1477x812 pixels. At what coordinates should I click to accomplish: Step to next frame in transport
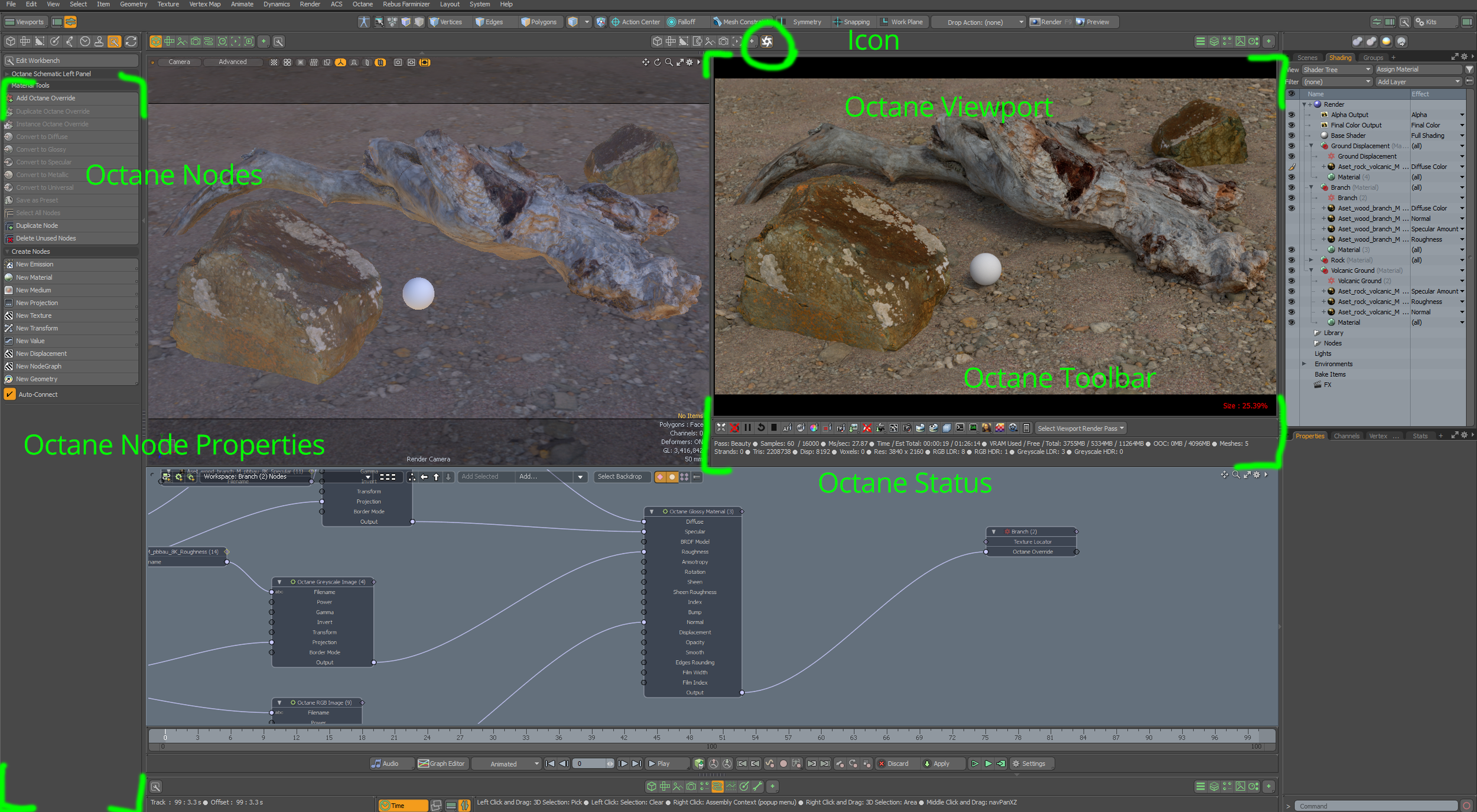(x=623, y=764)
